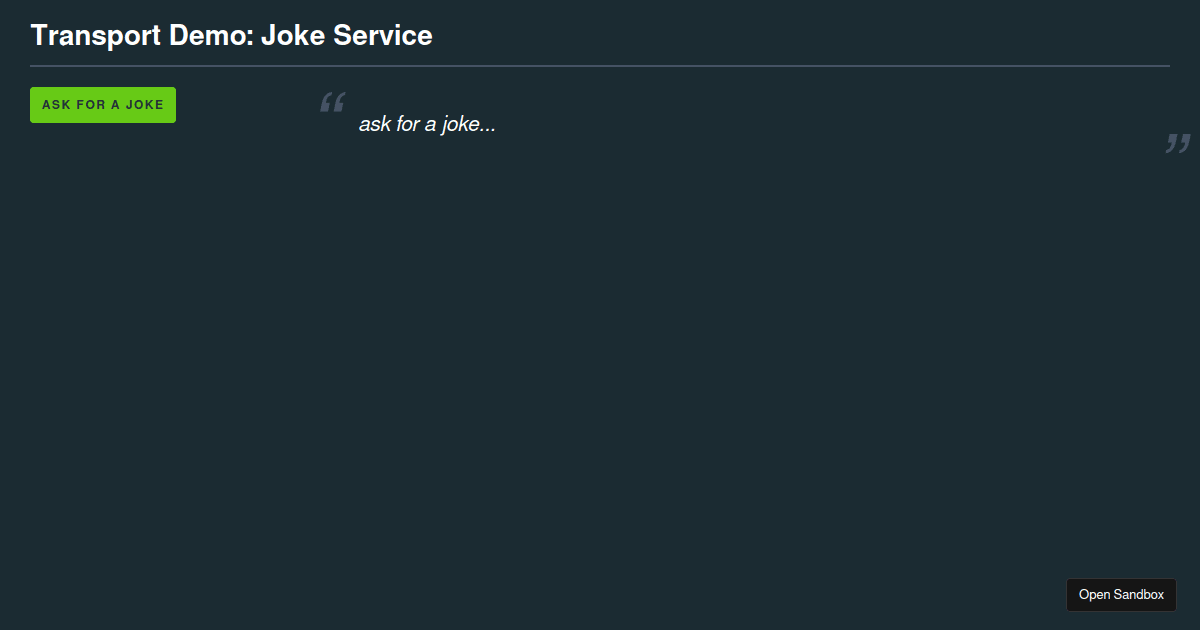The image size is (1200, 630).
Task: Click the empty page background area
Action: (600, 380)
